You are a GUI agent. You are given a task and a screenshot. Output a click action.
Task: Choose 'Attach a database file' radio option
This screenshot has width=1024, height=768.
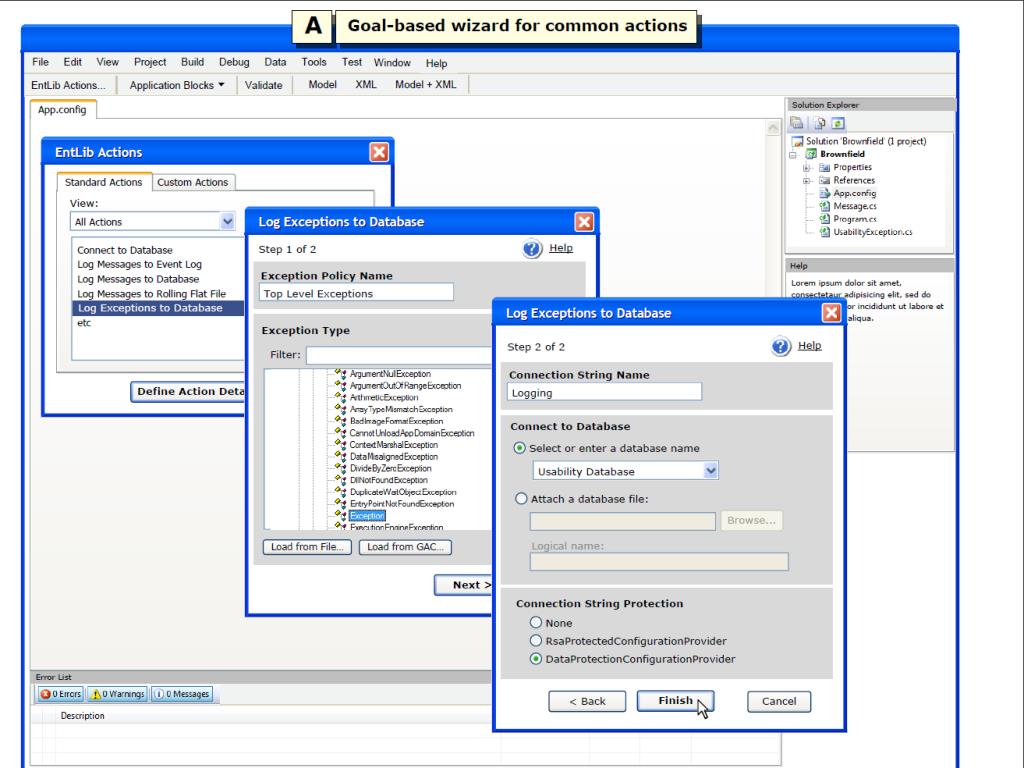[x=520, y=499]
